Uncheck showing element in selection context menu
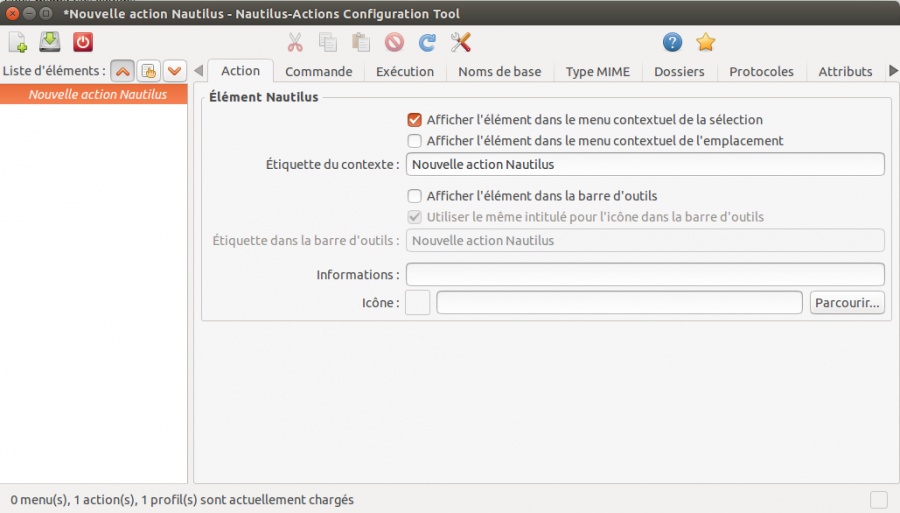The image size is (900, 513). coord(415,120)
